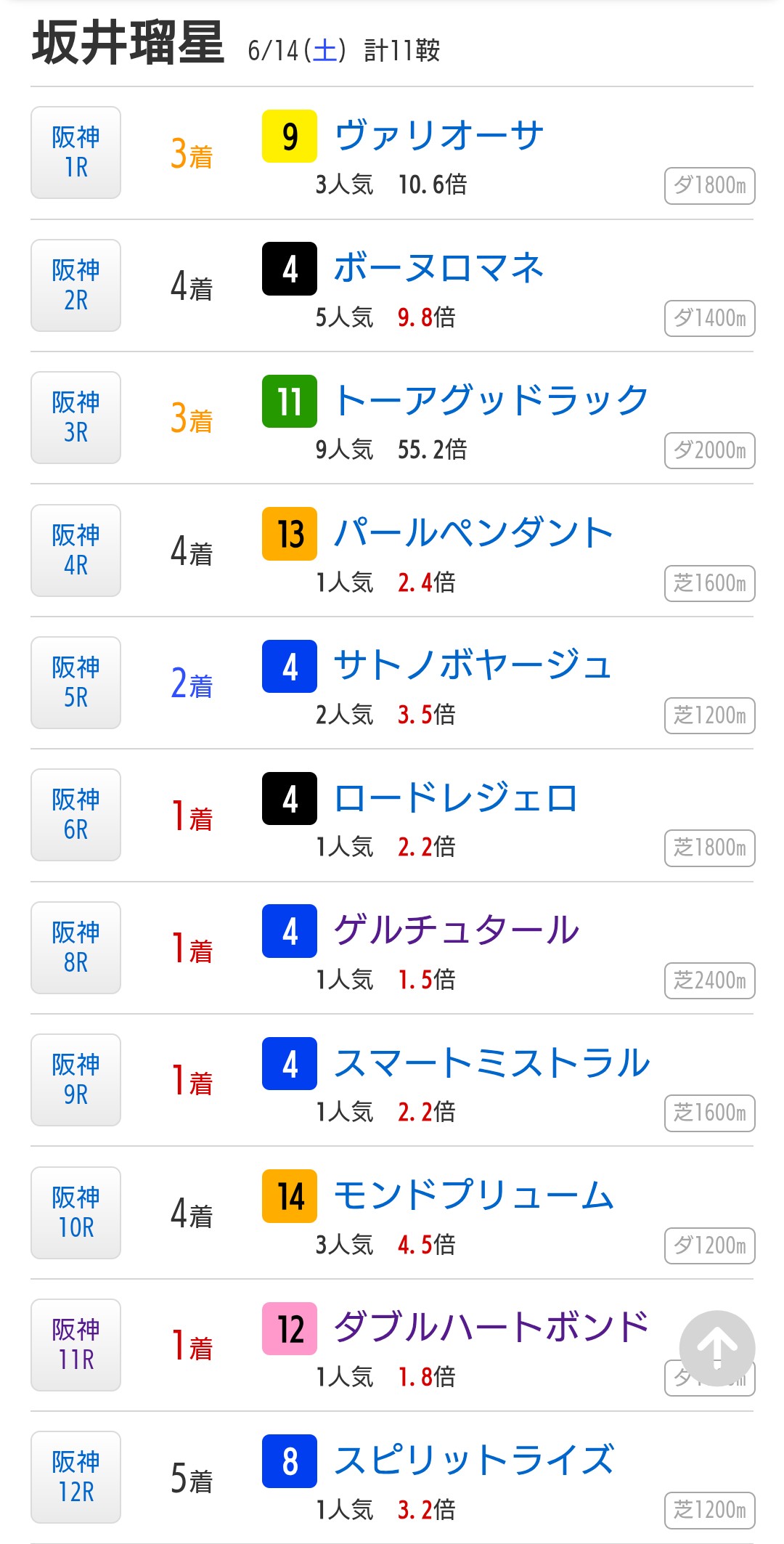Click pink number 12 horse badge
The width and height of the screenshot is (784, 1544).
coord(290,1328)
